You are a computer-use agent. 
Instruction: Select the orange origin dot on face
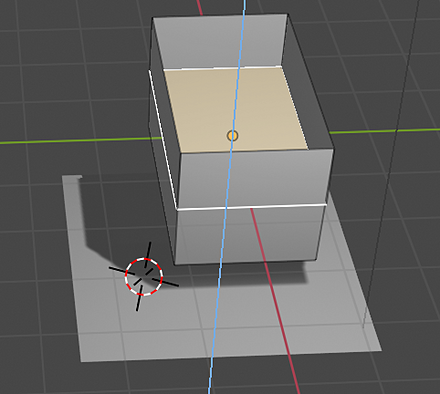(x=233, y=136)
